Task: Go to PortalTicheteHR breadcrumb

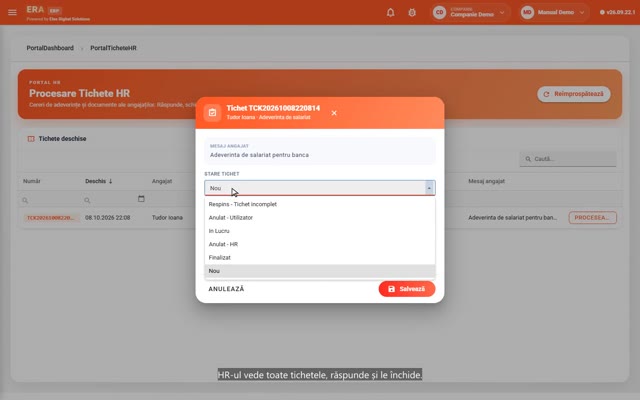Action: 113,48
